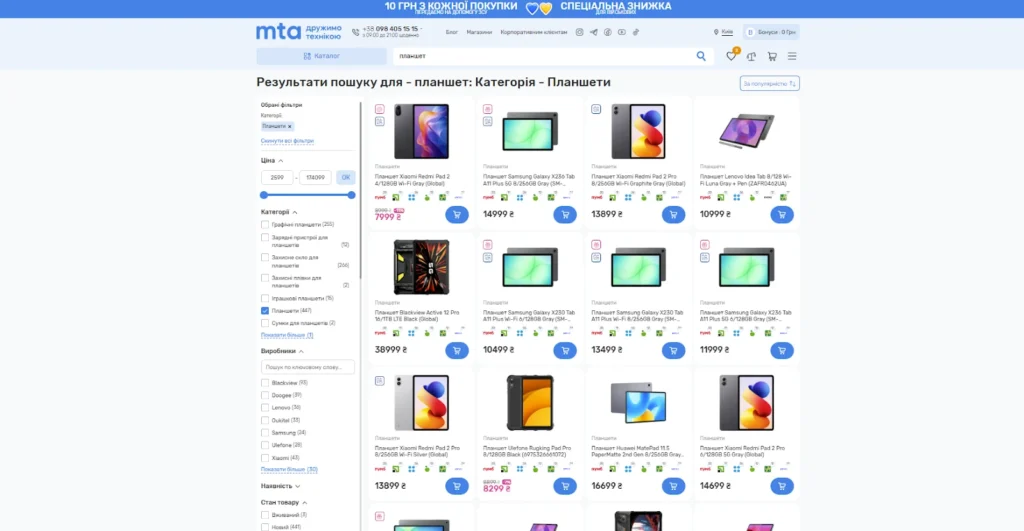The height and width of the screenshot is (531, 1024).
Task: Check Зарядні пристрої для планшетів filter
Action: [264, 237]
